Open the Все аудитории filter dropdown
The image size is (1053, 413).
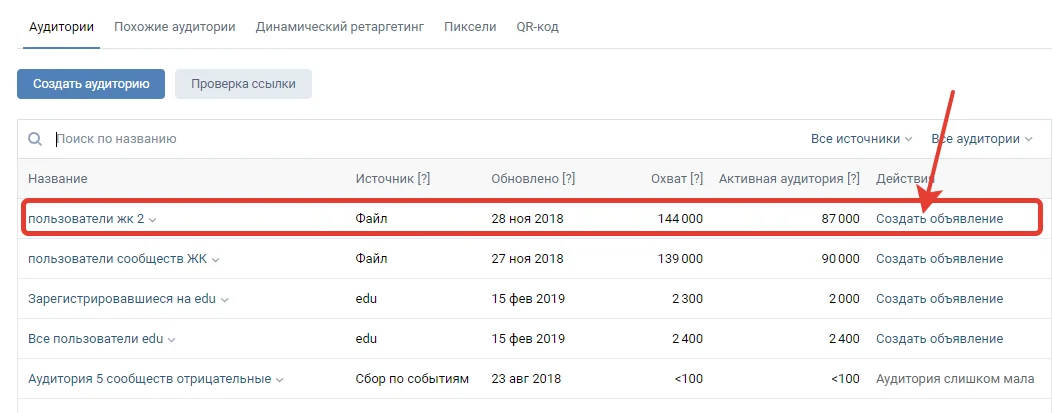click(982, 139)
